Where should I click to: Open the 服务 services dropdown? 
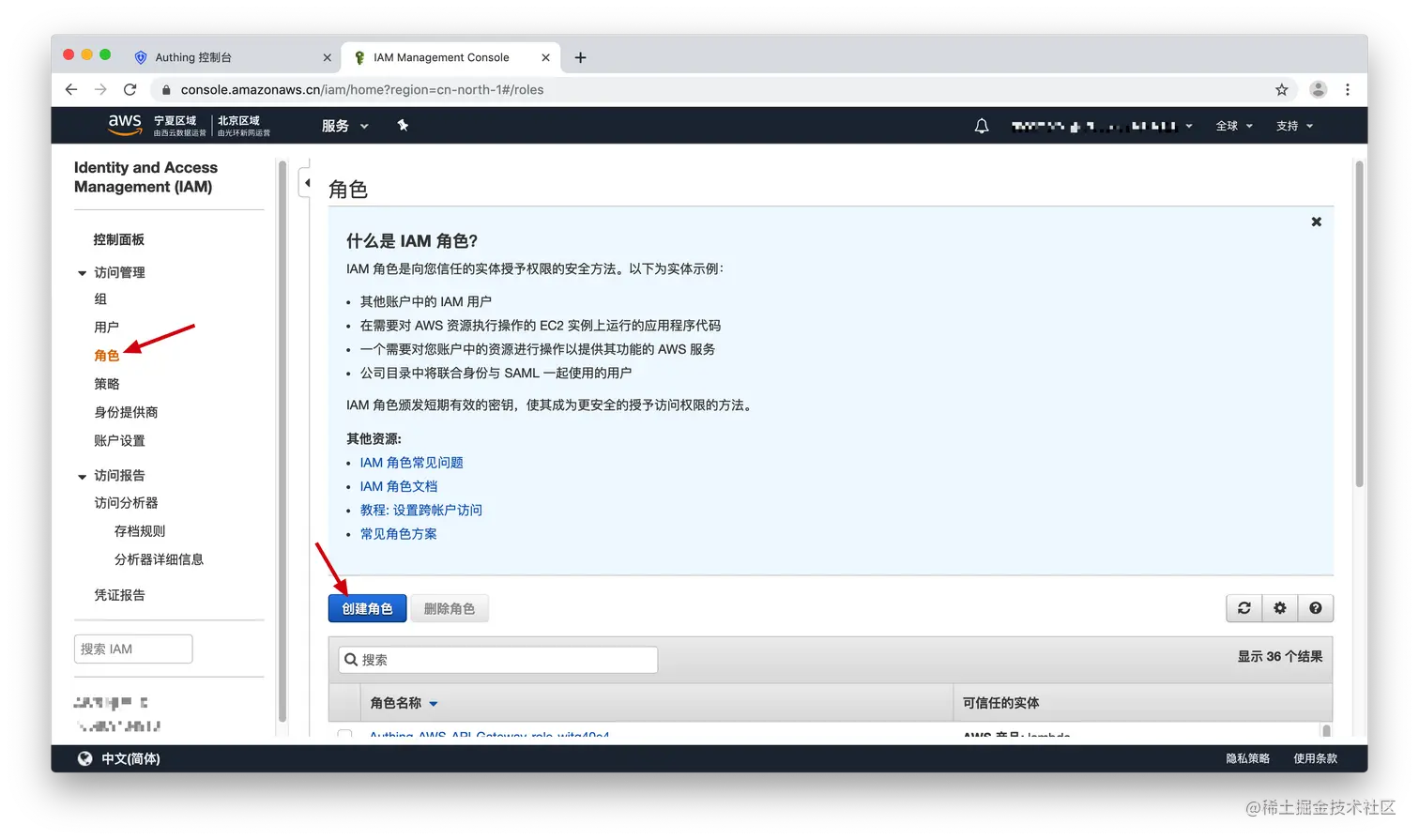(x=344, y=126)
